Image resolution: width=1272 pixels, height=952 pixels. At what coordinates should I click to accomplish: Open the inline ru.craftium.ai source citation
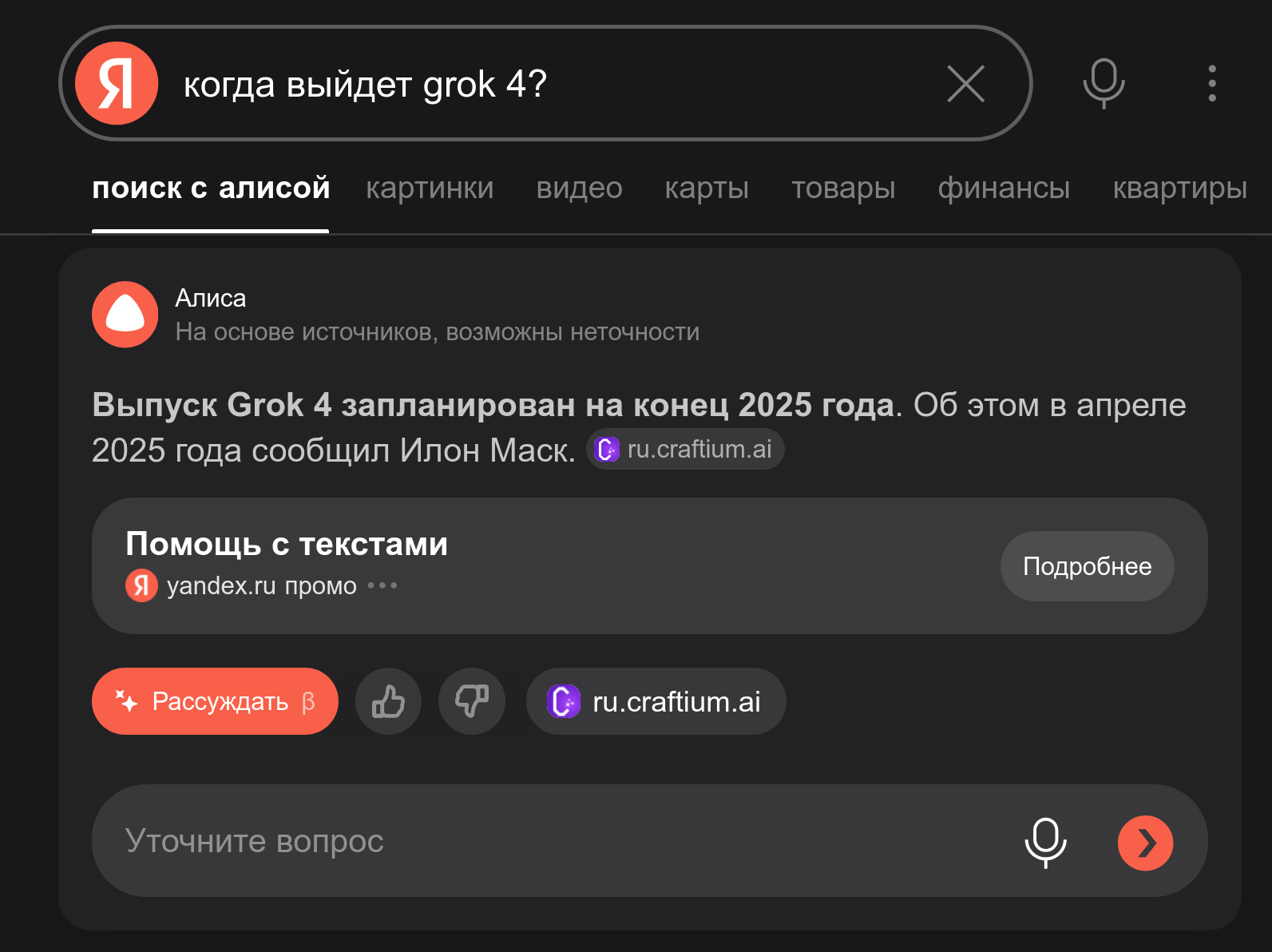point(685,450)
